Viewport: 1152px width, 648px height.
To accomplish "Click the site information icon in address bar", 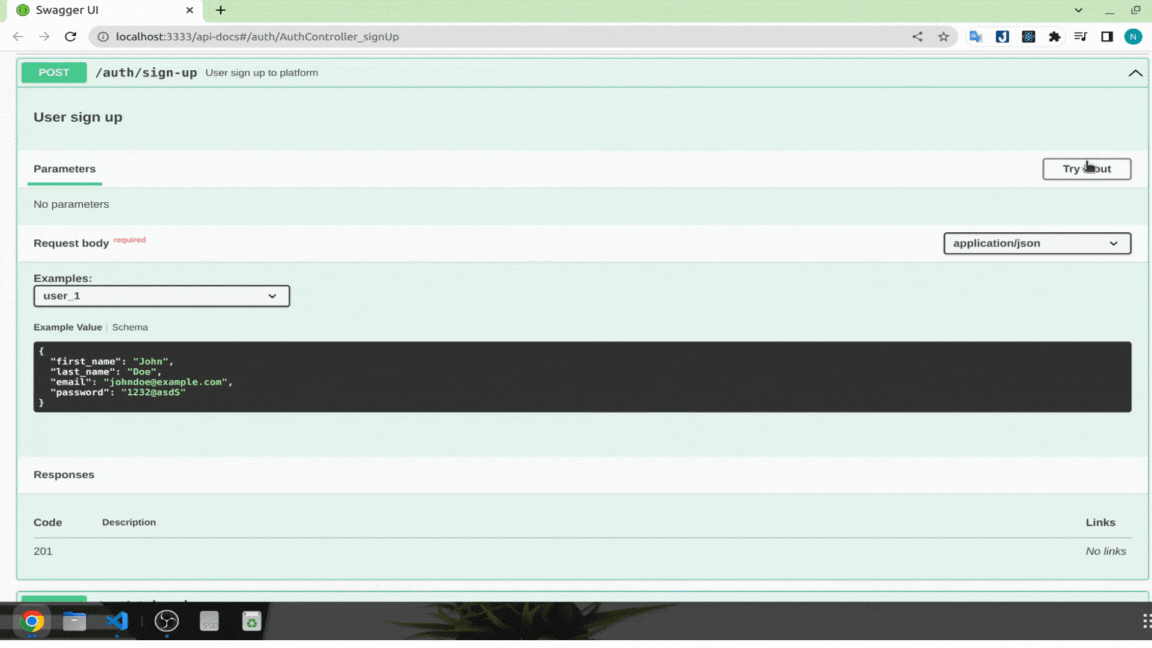I will 103,37.
